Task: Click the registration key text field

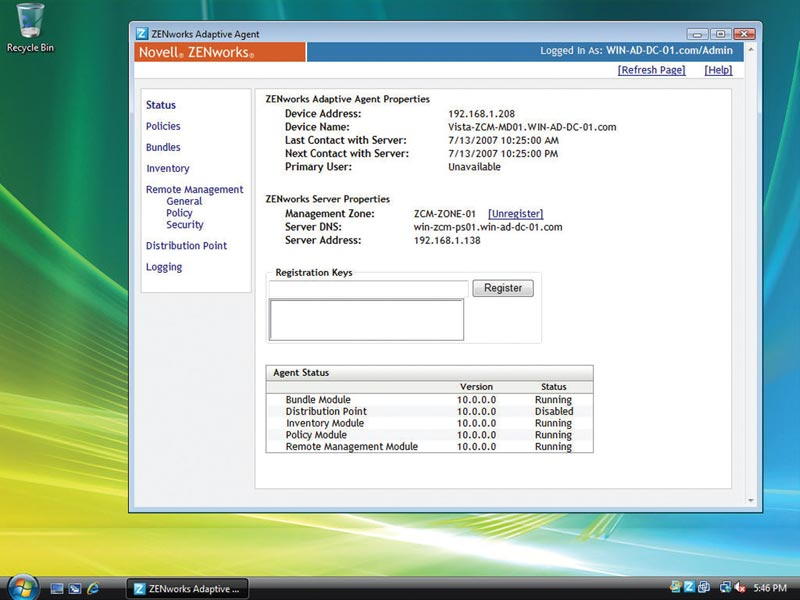Action: (368, 289)
